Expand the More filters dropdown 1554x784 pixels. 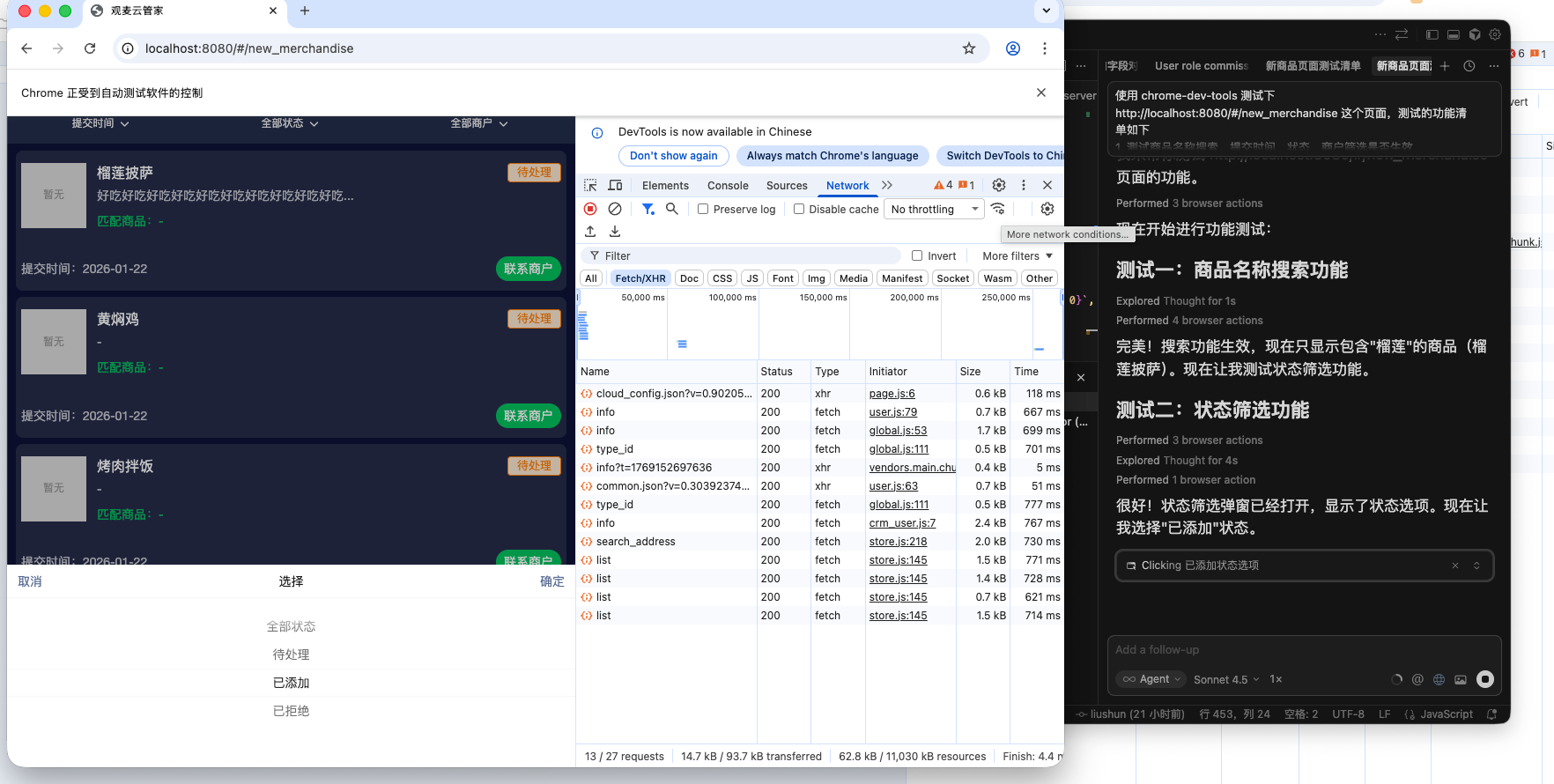pos(1017,256)
